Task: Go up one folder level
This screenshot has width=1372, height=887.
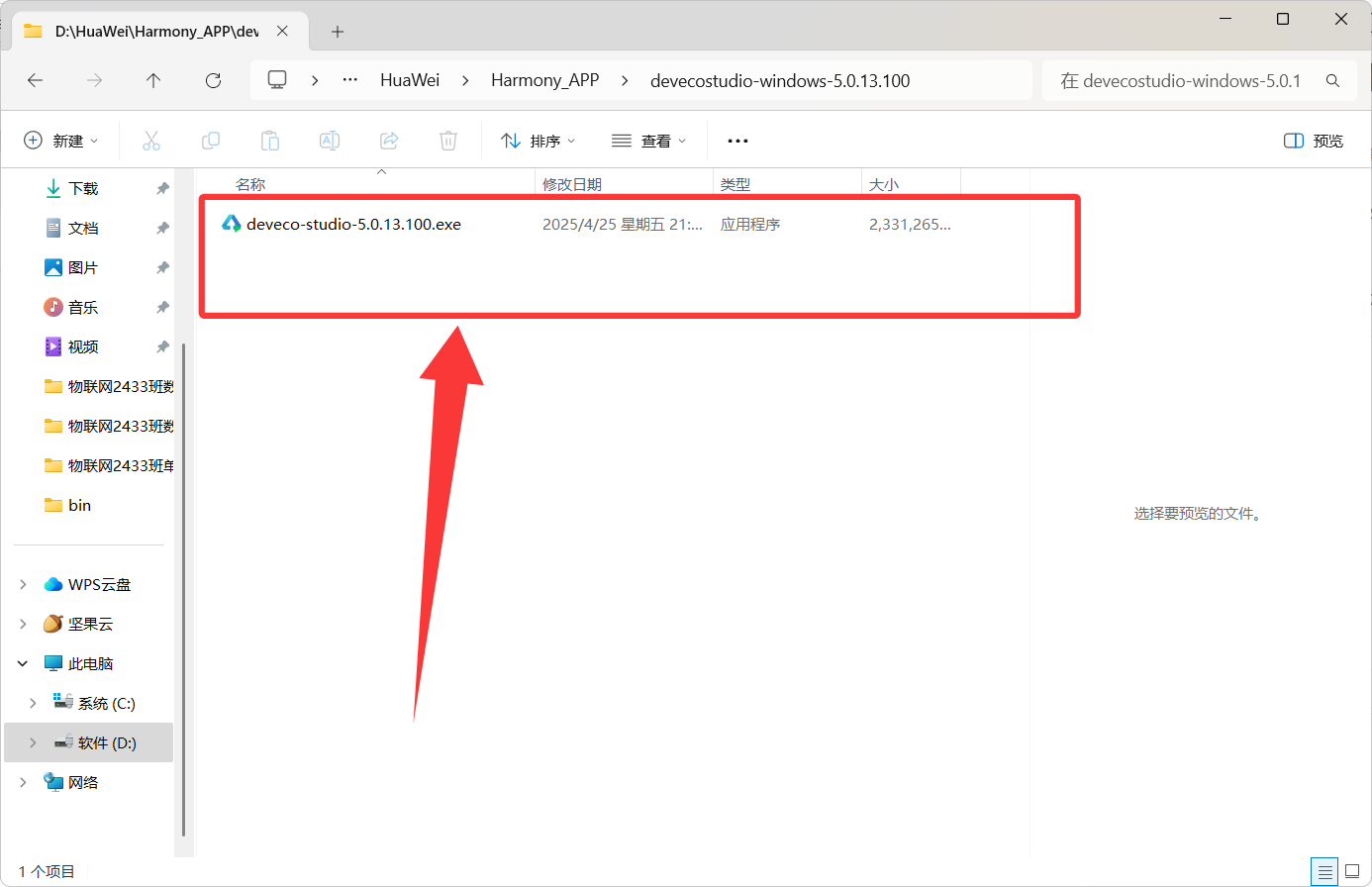Action: coord(153,81)
